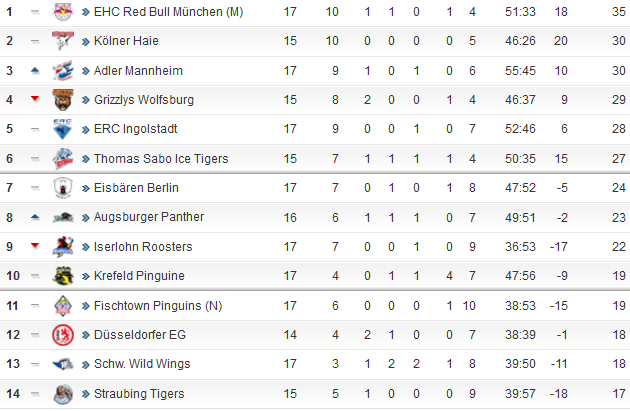Click the 35 points value for München
630x411 pixels.
[x=619, y=12]
